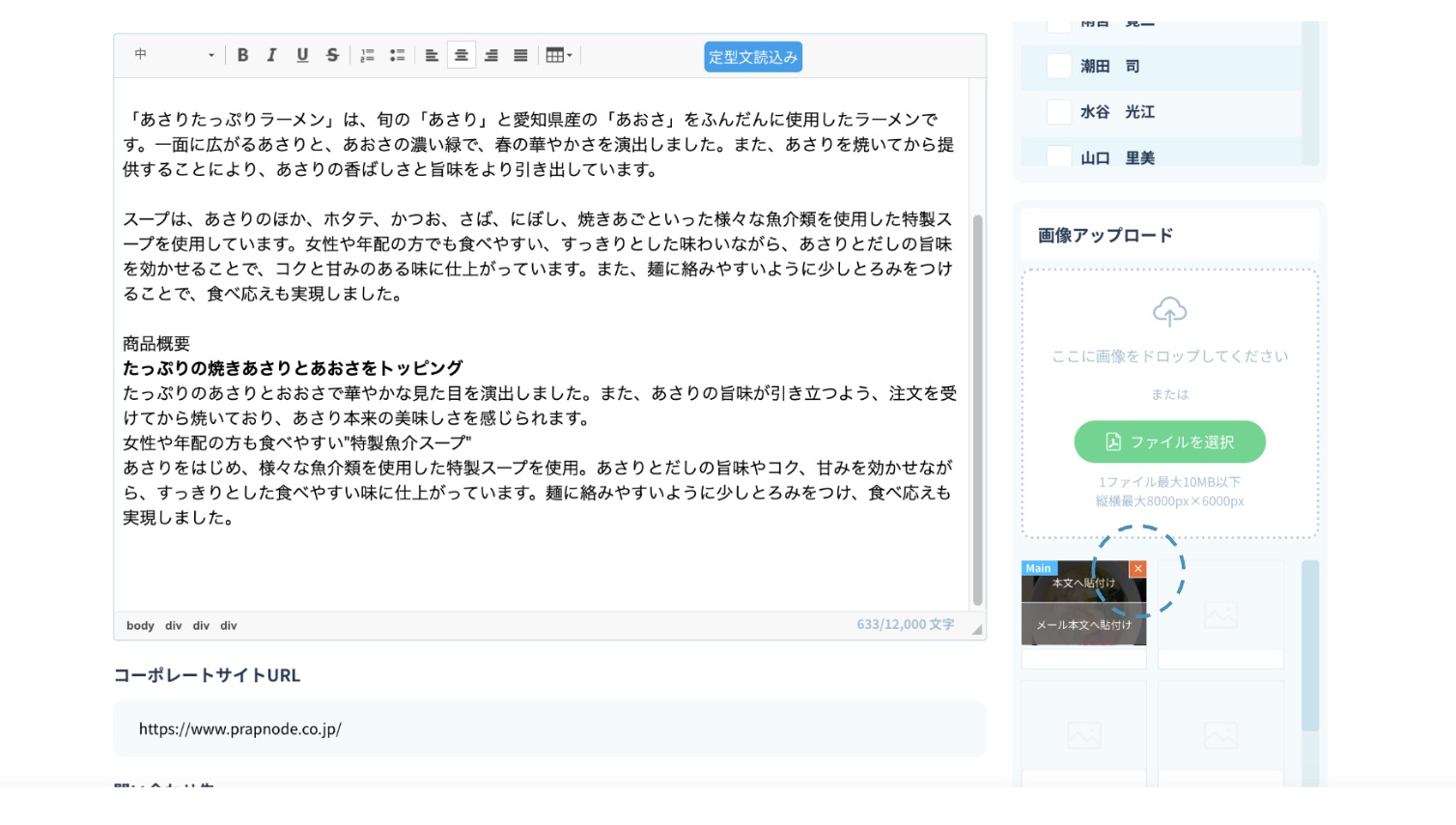Insert a numbered list
The width and height of the screenshot is (1456, 825).
click(367, 55)
